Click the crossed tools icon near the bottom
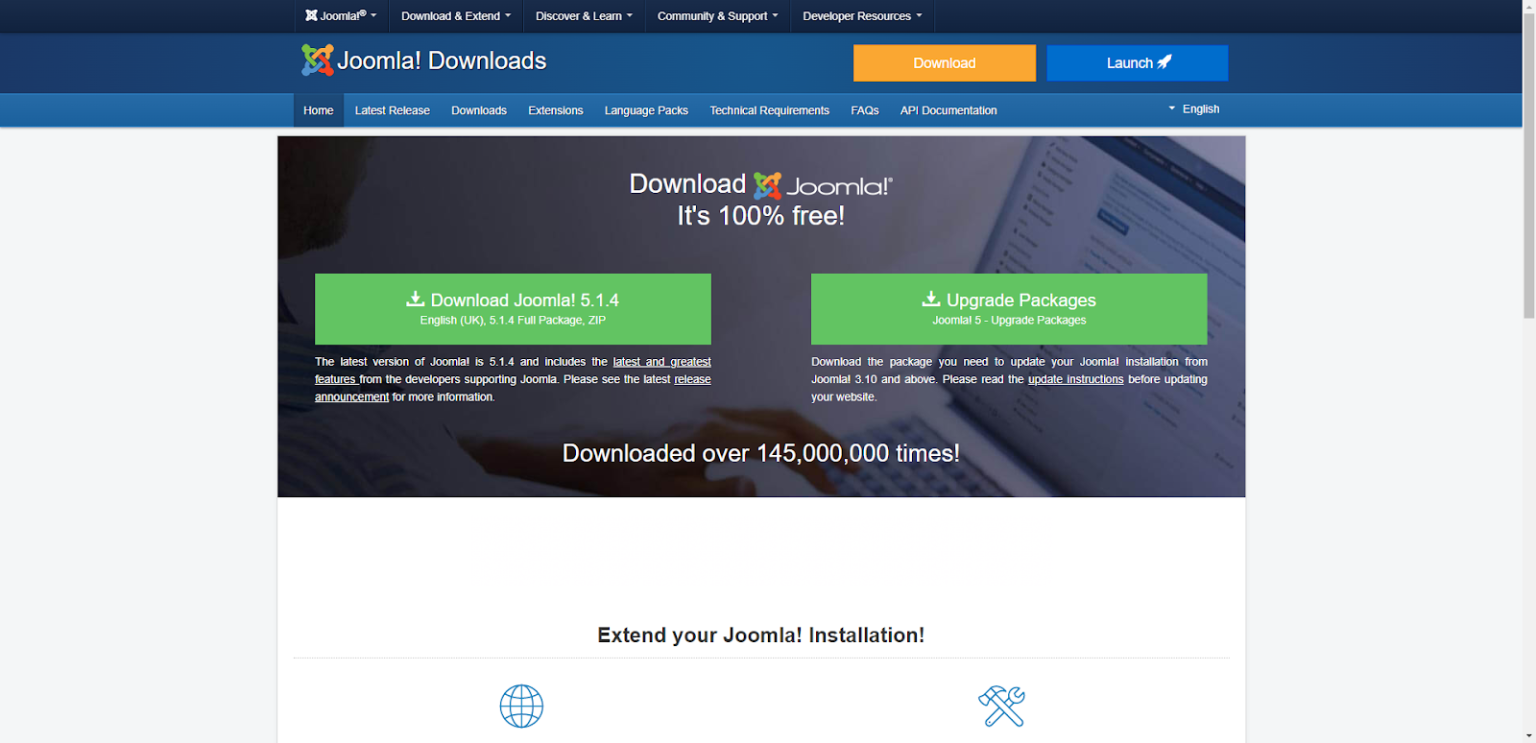The height and width of the screenshot is (743, 1536). coord(1001,706)
